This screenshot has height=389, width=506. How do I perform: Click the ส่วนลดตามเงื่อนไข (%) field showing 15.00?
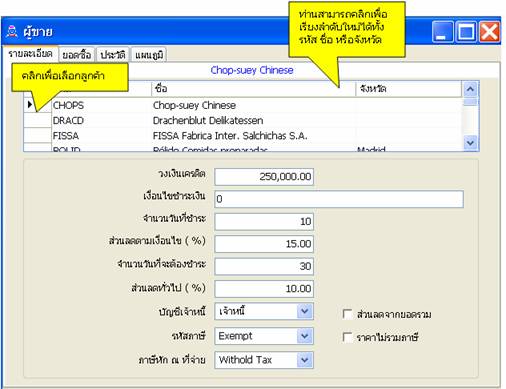click(x=264, y=244)
